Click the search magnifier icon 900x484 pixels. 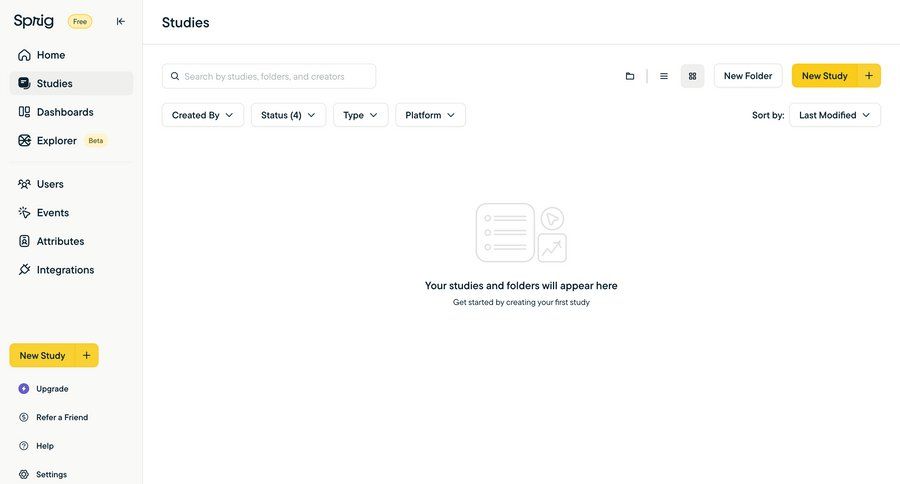pos(175,76)
